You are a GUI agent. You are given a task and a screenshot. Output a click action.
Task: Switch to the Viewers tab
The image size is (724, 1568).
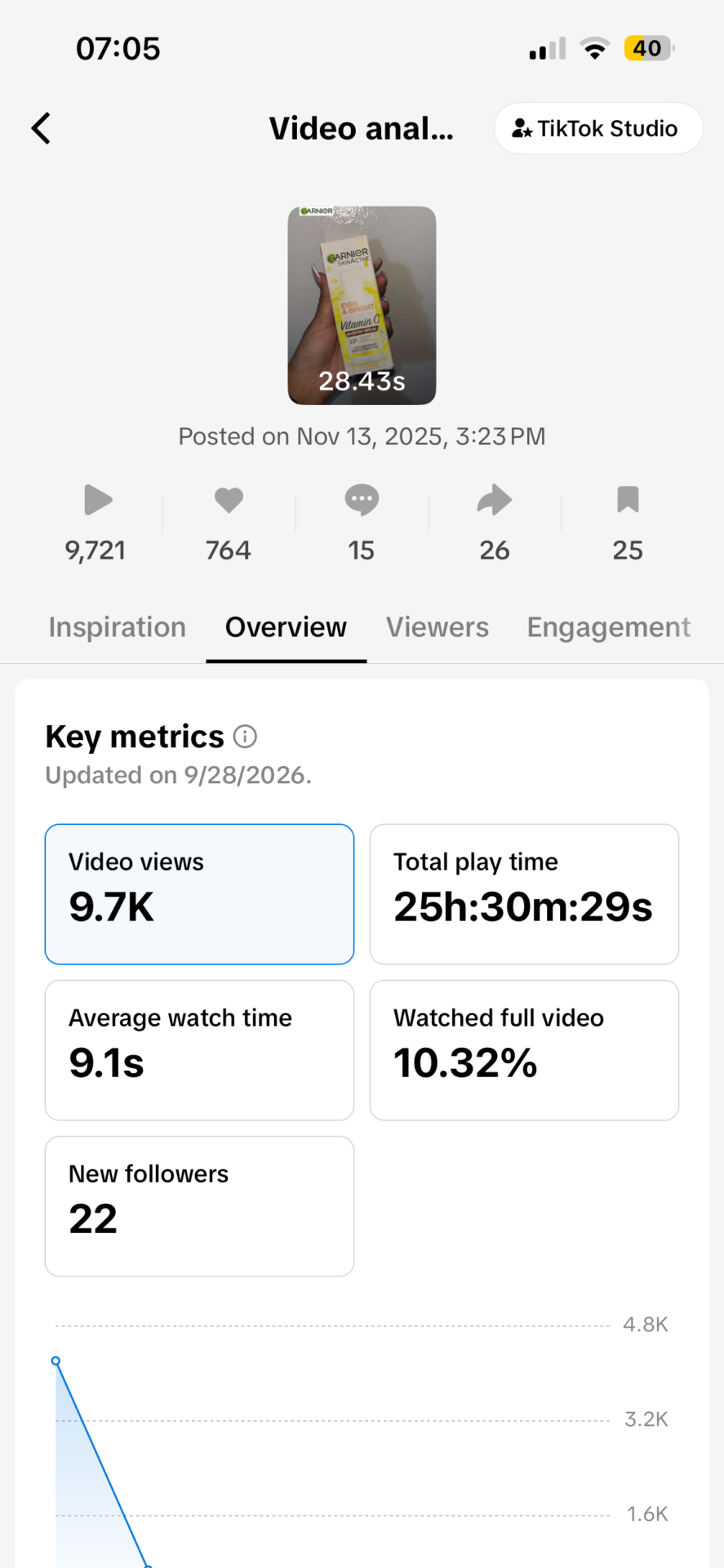click(438, 627)
